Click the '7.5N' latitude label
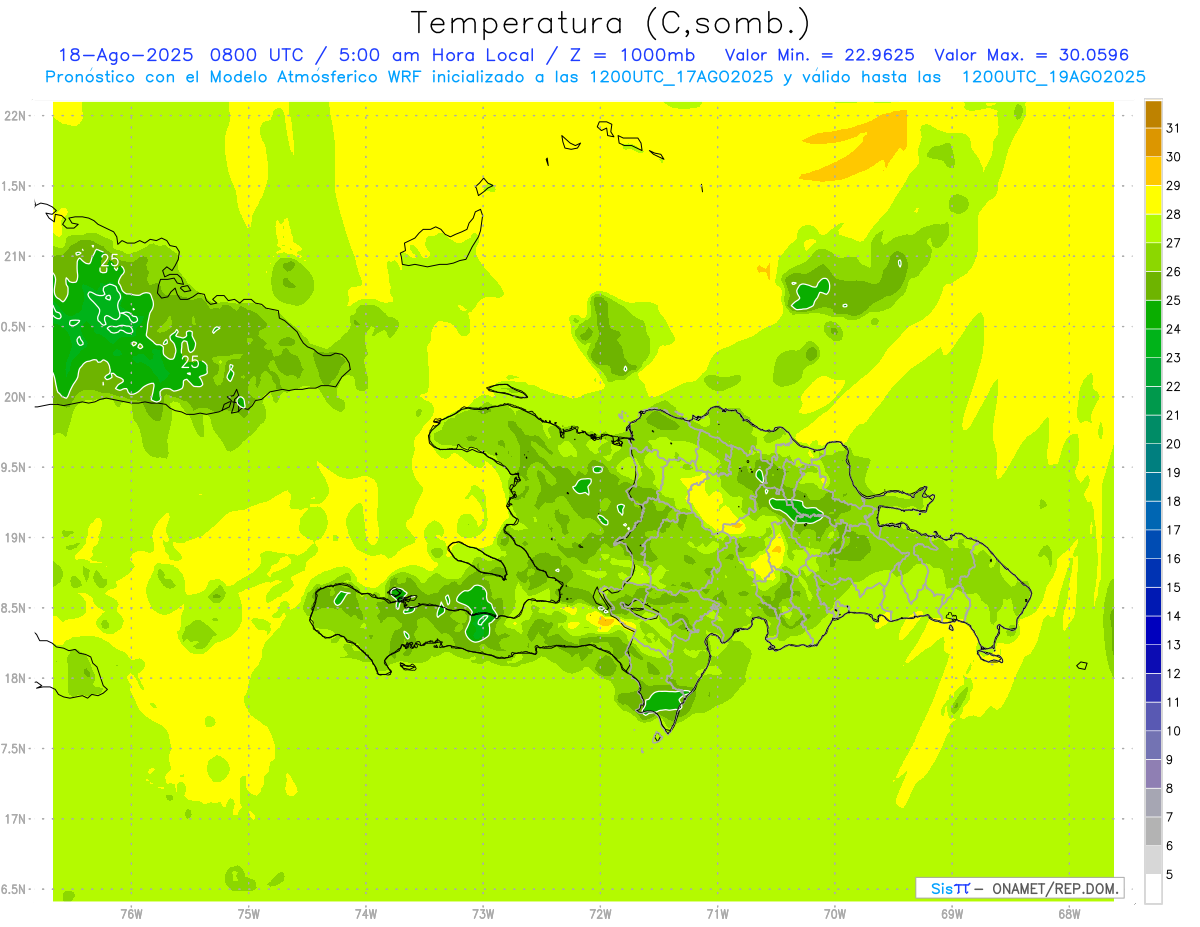 (x=15, y=749)
